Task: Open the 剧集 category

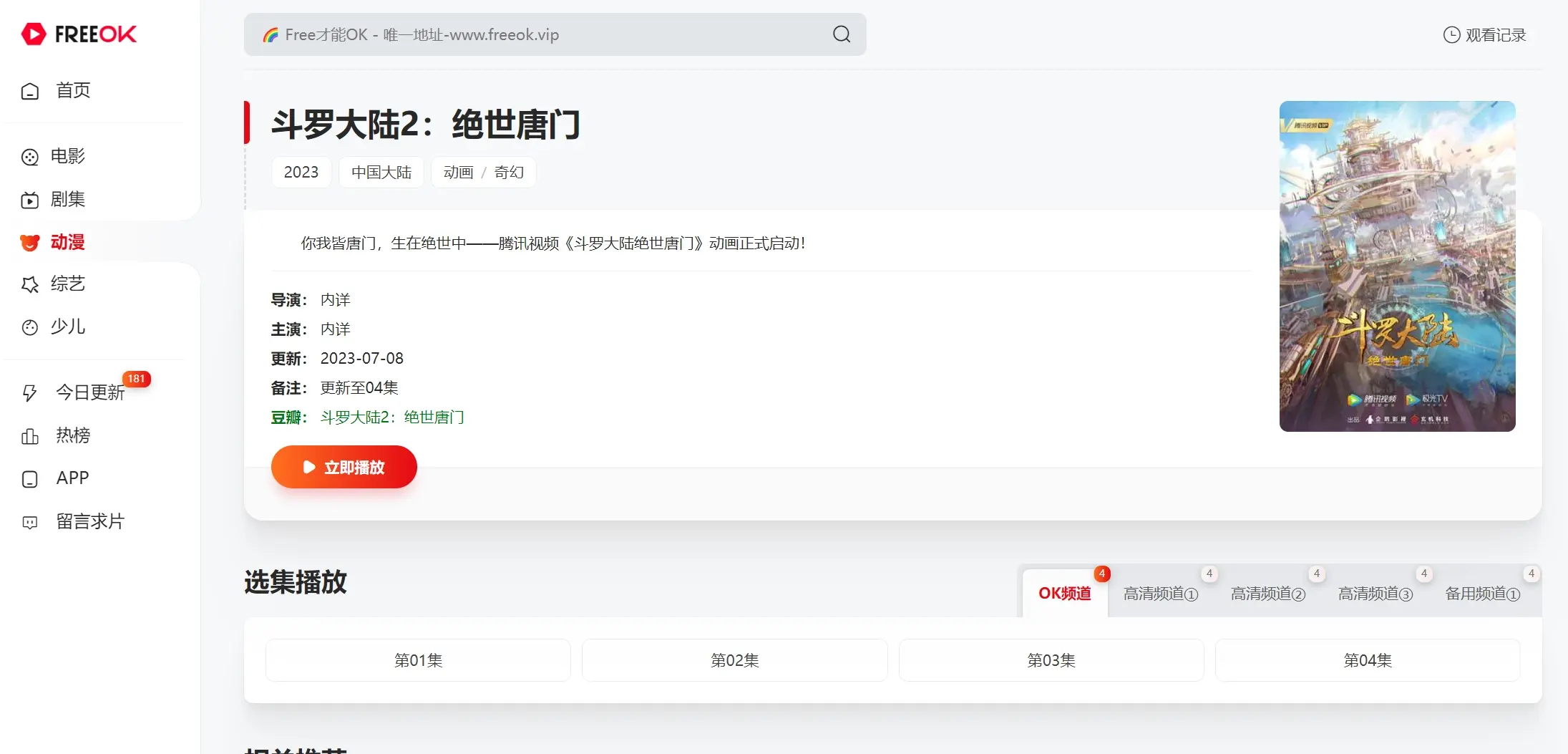Action: (x=68, y=199)
